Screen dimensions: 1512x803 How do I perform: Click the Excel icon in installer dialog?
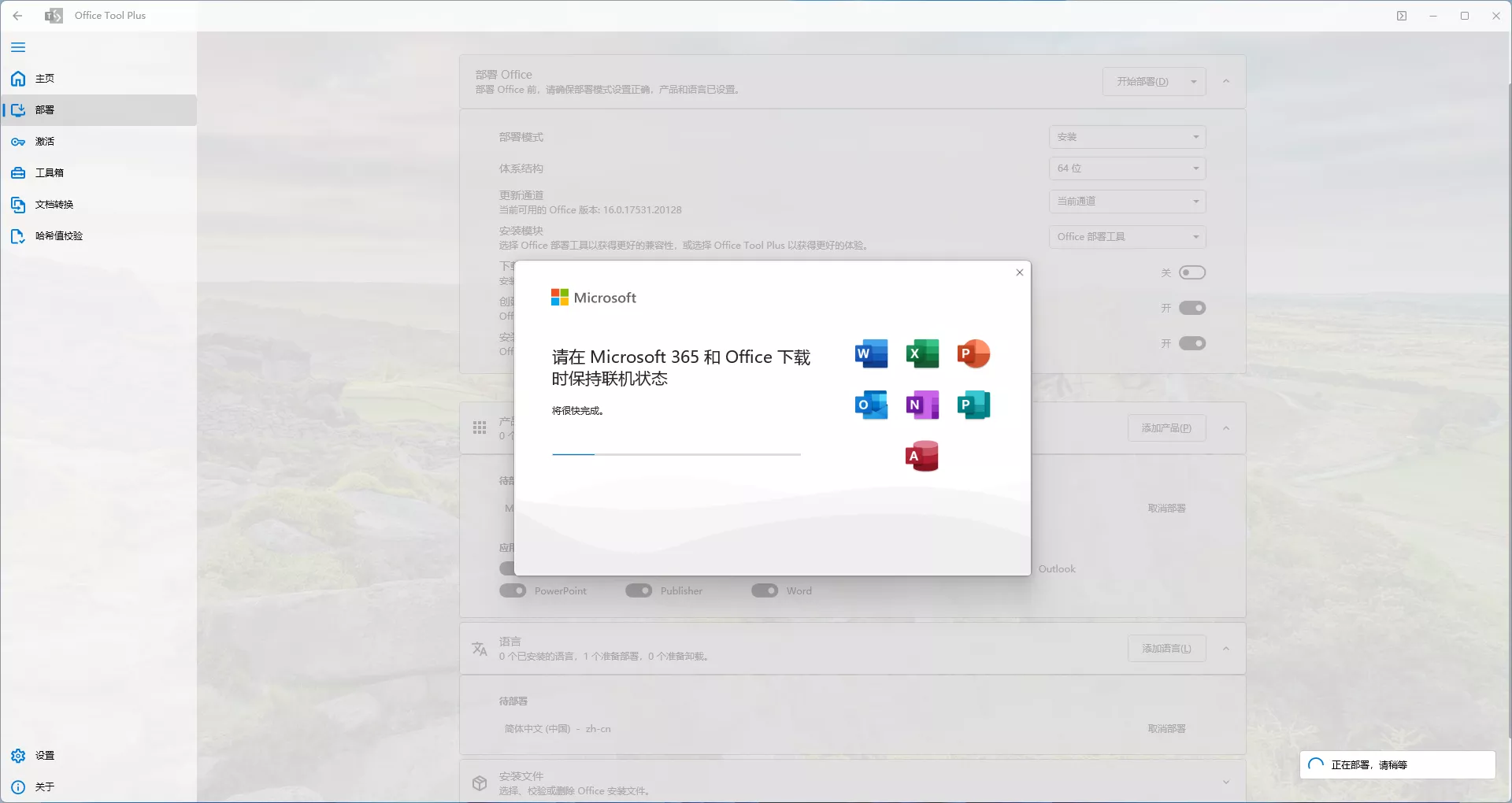click(922, 354)
